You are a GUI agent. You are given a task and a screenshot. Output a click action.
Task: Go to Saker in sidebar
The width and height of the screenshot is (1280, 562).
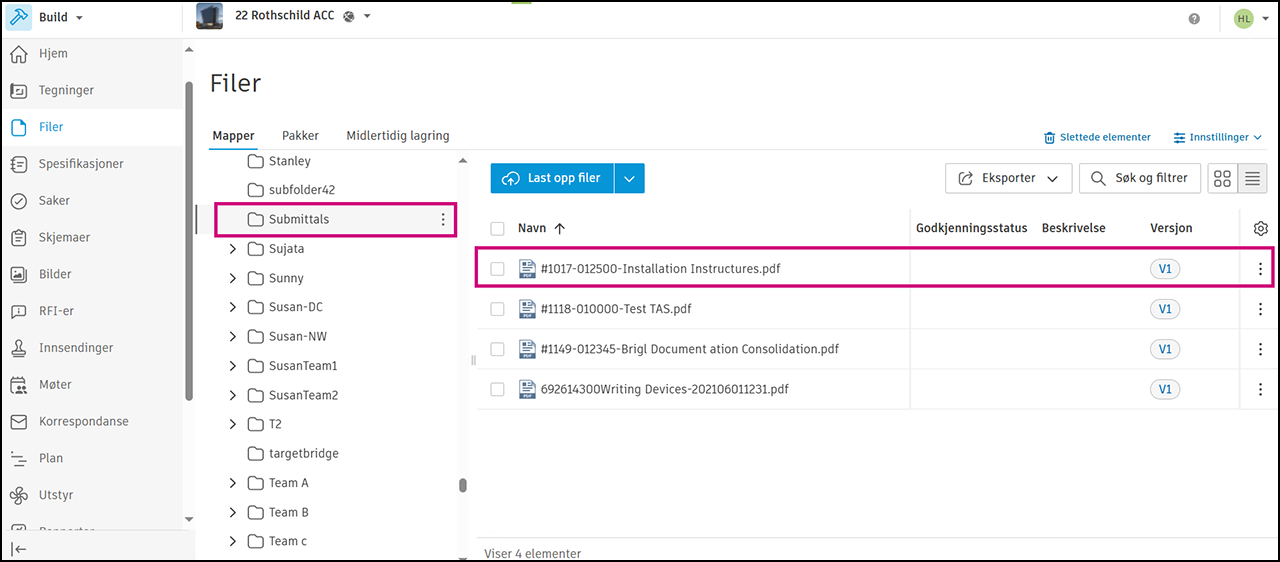point(19,201)
